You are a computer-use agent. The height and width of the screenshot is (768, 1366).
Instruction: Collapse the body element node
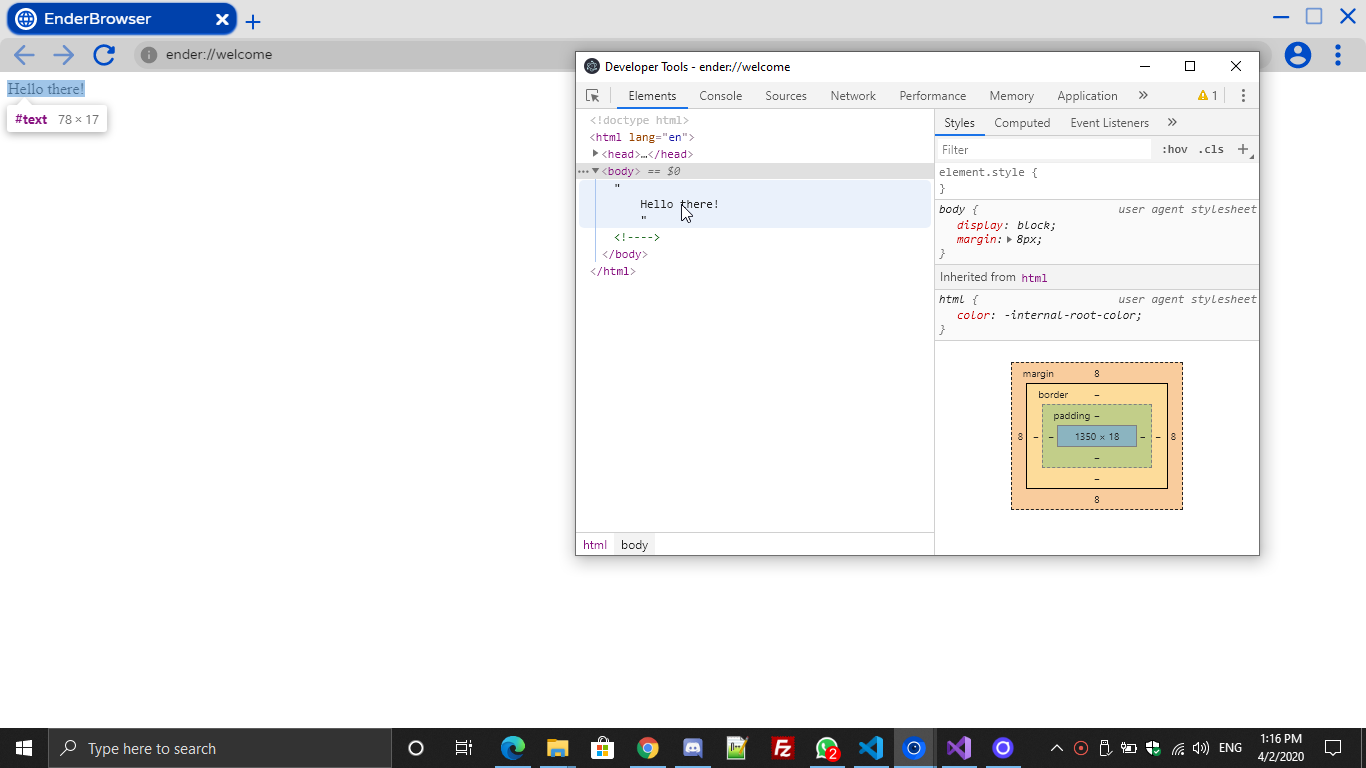pos(595,171)
